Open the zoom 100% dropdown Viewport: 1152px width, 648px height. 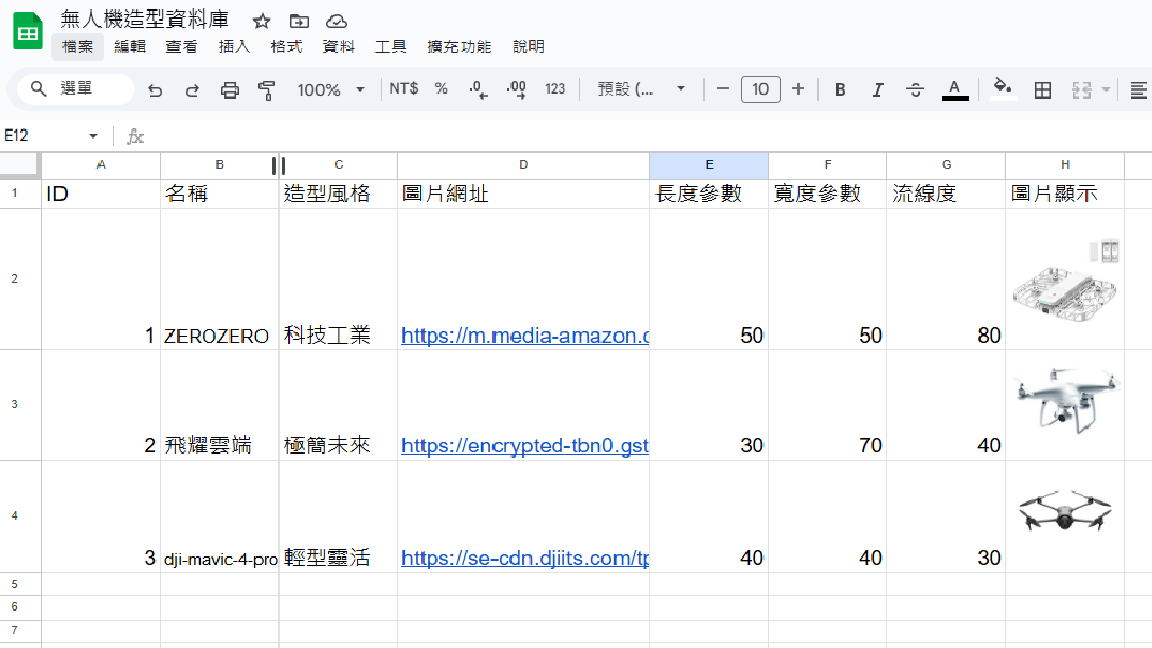tap(331, 90)
